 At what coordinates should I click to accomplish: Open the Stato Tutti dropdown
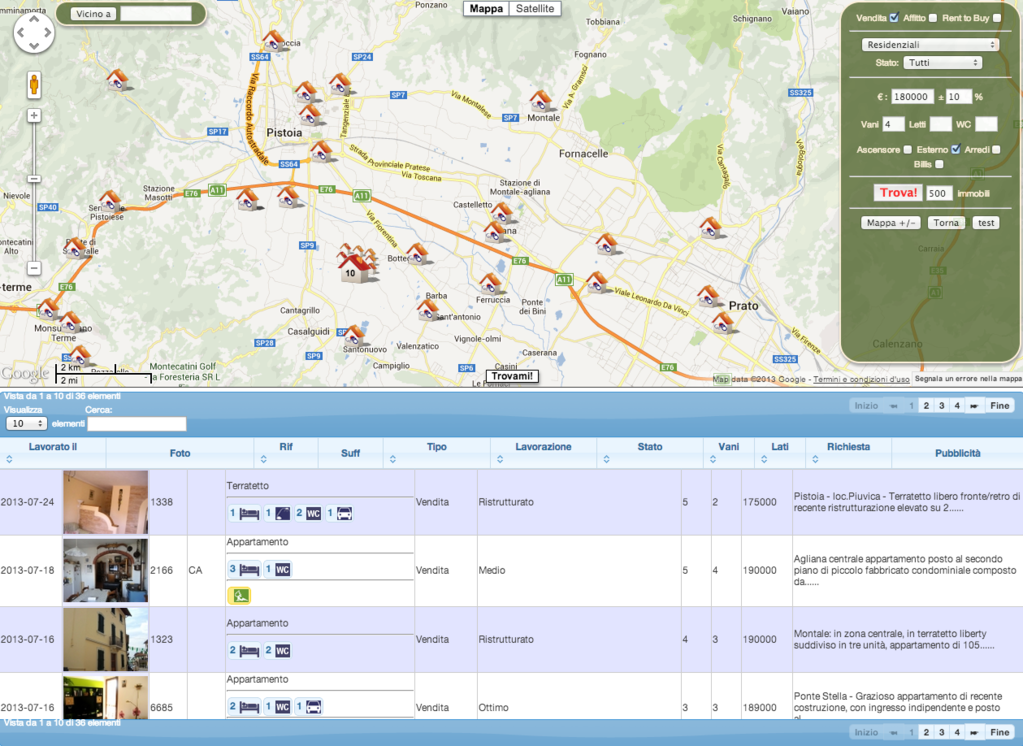coord(943,63)
